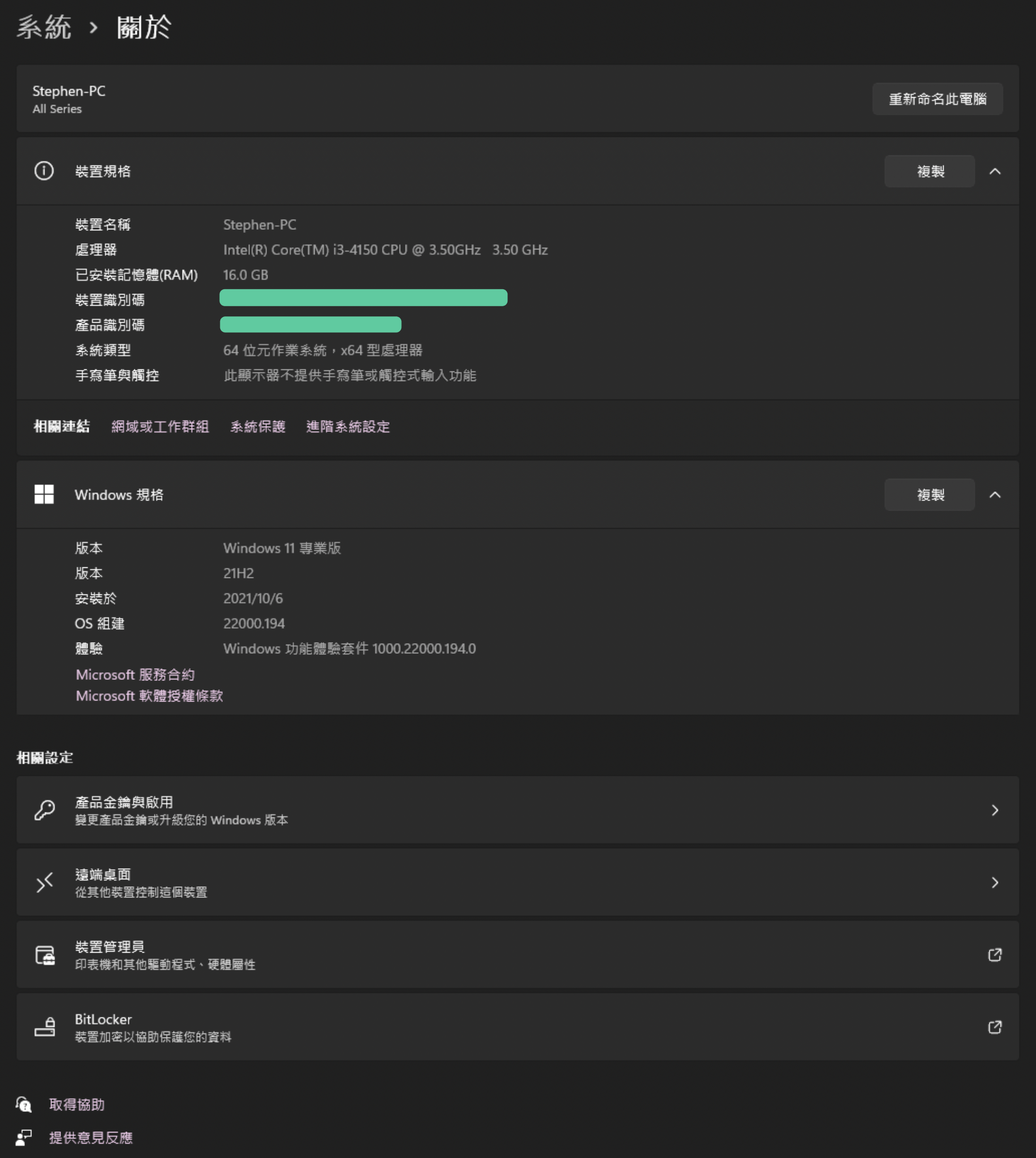Collapse the Windows 規格 section chevron
The height and width of the screenshot is (1158, 1036).
(x=995, y=495)
